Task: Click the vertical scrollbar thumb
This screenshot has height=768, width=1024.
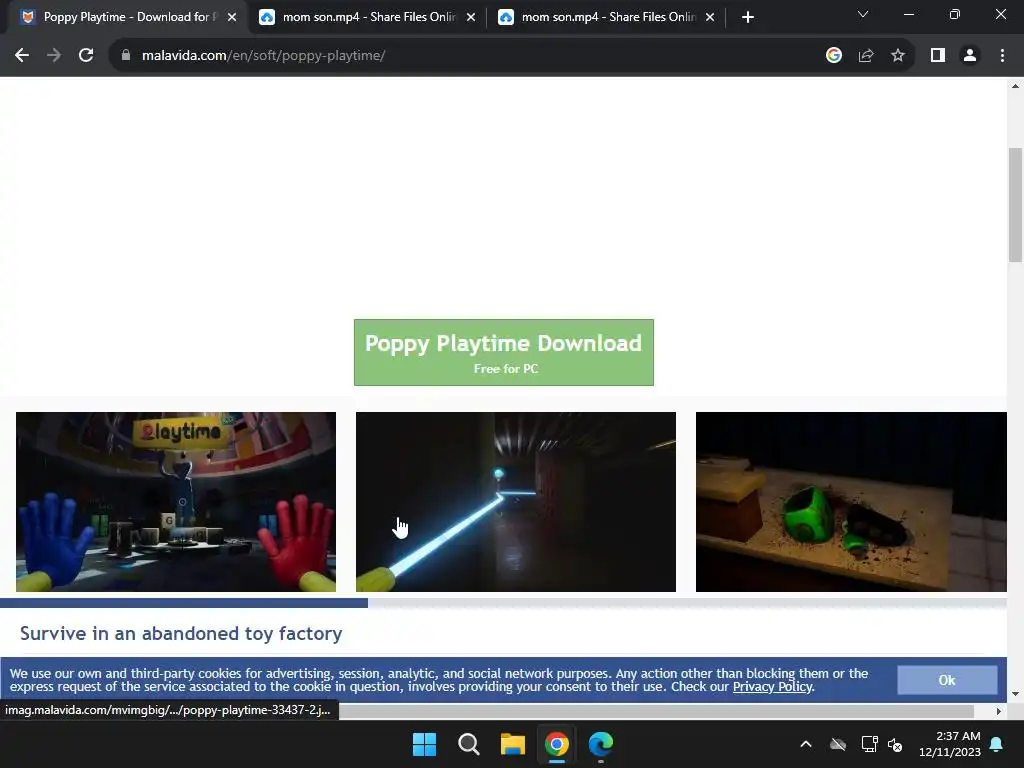Action: 1015,205
